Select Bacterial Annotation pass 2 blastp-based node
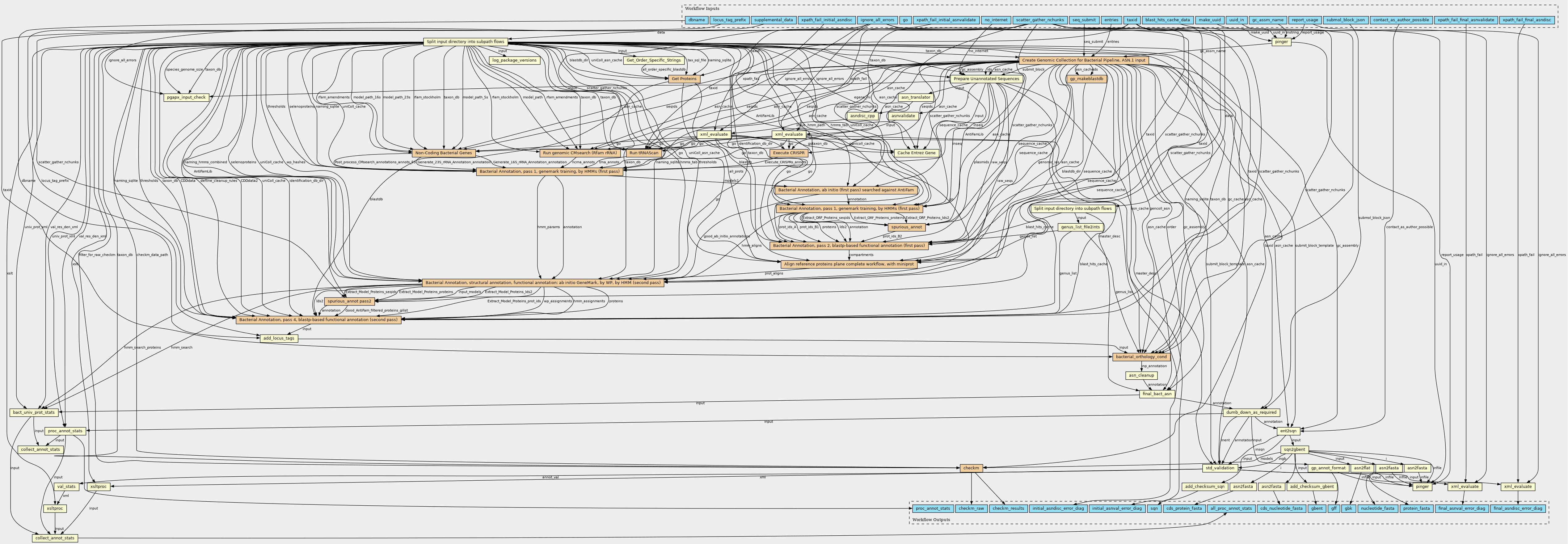The image size is (1568, 544). pos(849,246)
